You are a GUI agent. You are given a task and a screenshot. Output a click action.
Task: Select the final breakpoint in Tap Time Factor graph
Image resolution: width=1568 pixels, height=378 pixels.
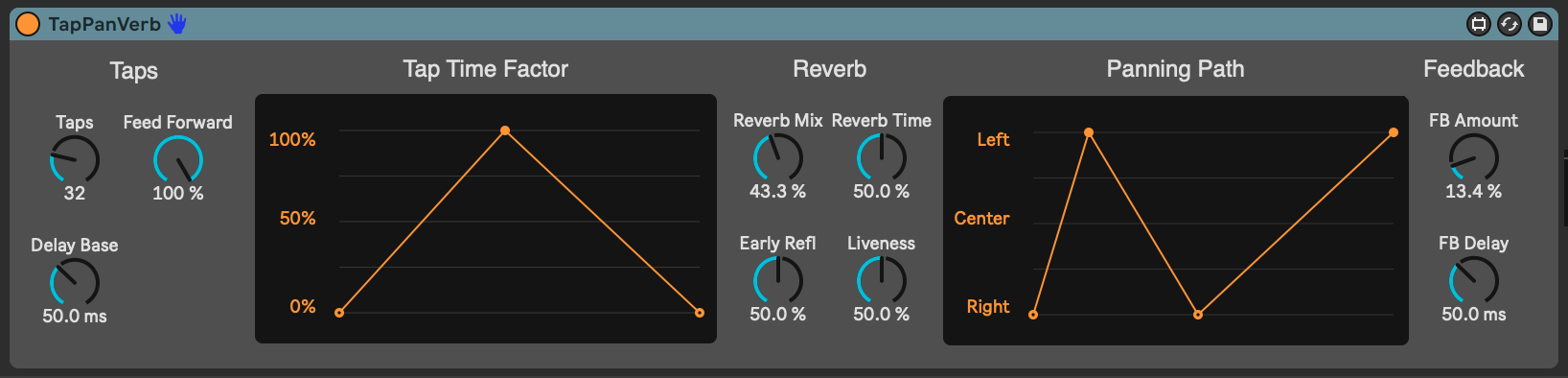[x=700, y=313]
